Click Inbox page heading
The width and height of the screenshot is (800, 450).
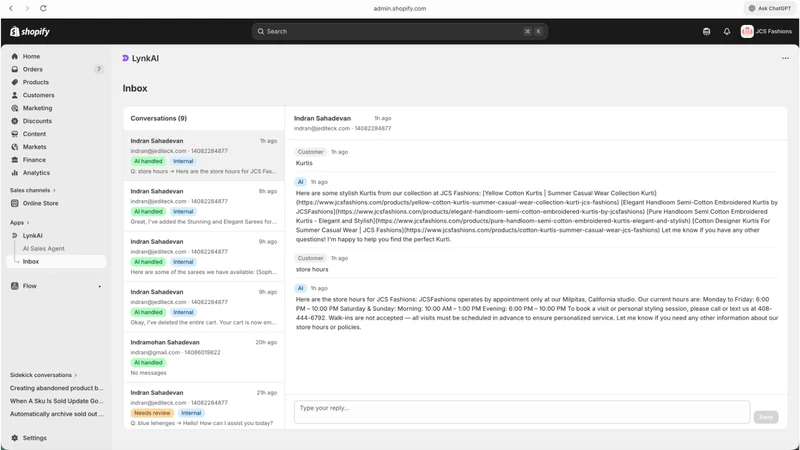click(135, 88)
